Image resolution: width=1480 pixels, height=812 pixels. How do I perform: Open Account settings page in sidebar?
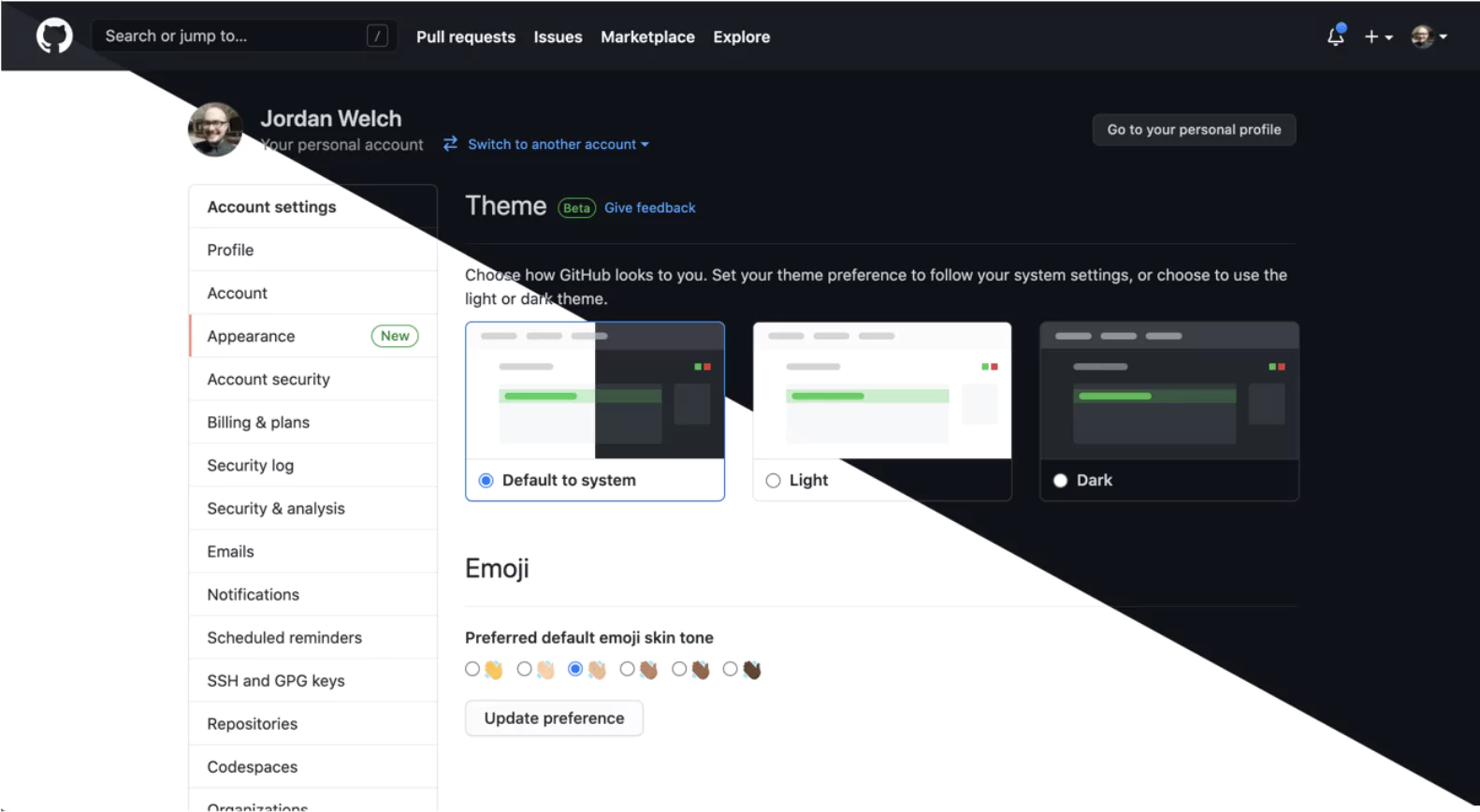point(312,293)
